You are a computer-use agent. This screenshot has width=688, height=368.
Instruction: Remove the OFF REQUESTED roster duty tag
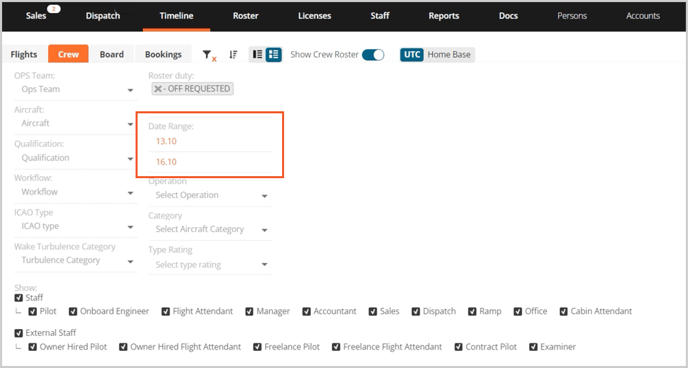point(158,89)
